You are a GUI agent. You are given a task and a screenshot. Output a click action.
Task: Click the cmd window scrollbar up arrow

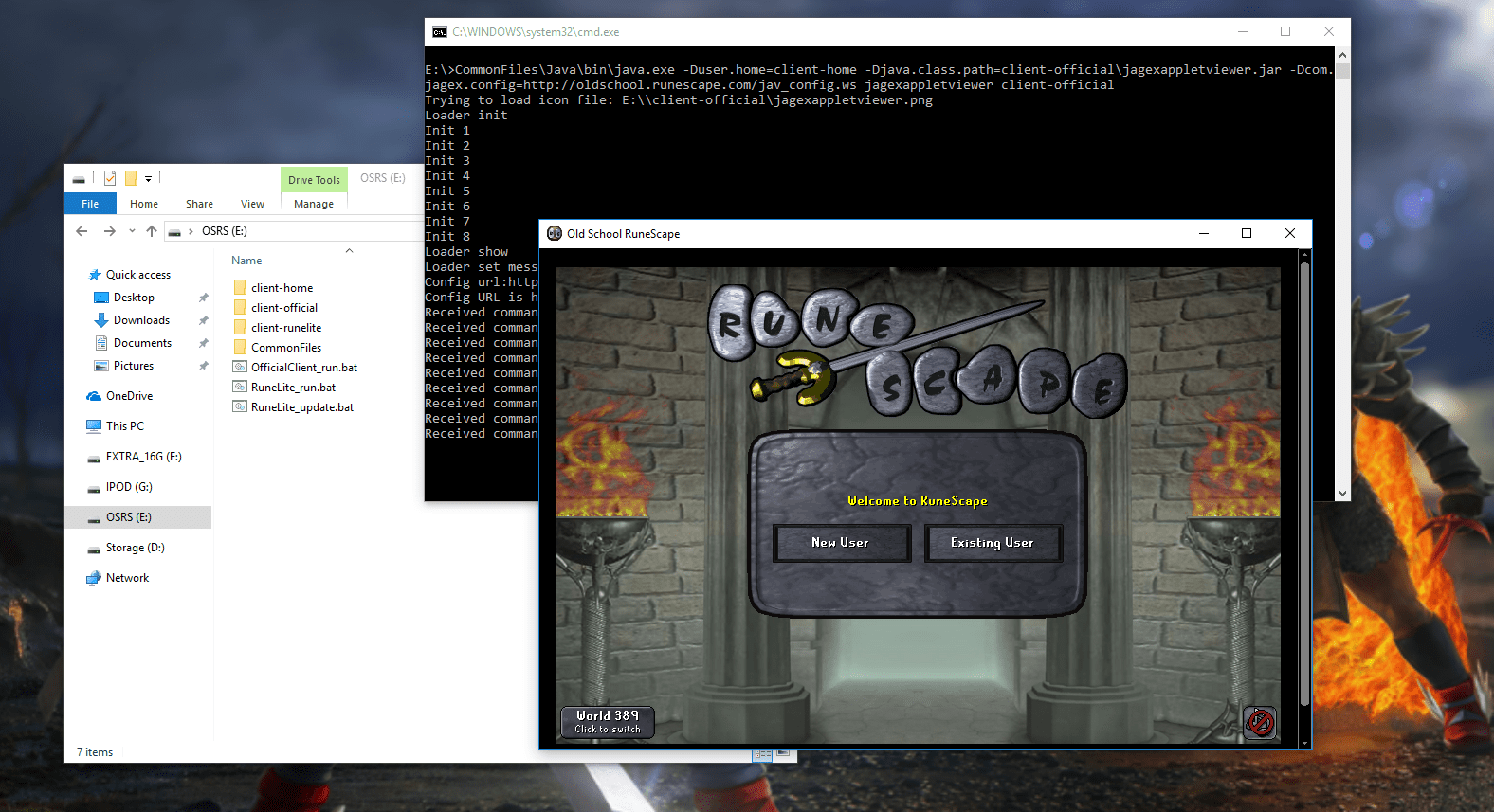tap(1342, 55)
